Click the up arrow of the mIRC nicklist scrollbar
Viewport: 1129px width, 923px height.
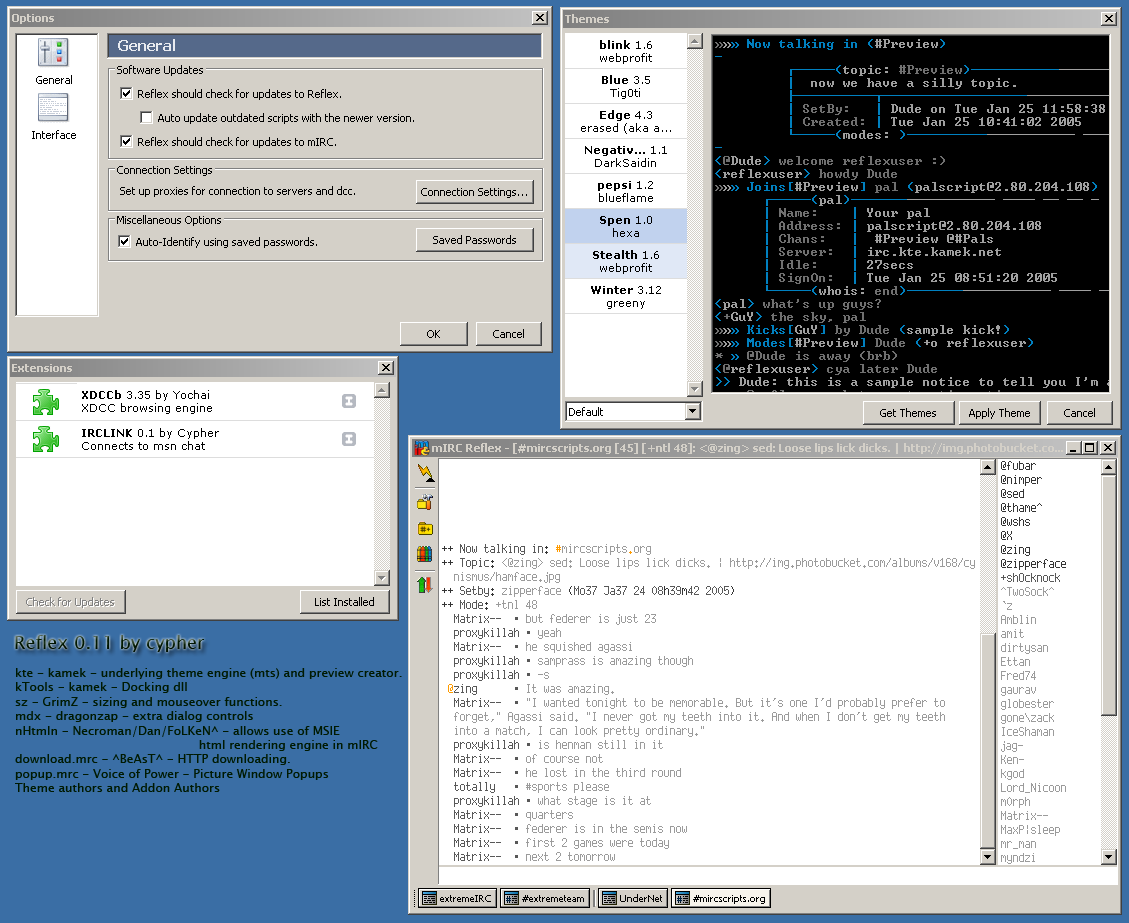(1109, 467)
